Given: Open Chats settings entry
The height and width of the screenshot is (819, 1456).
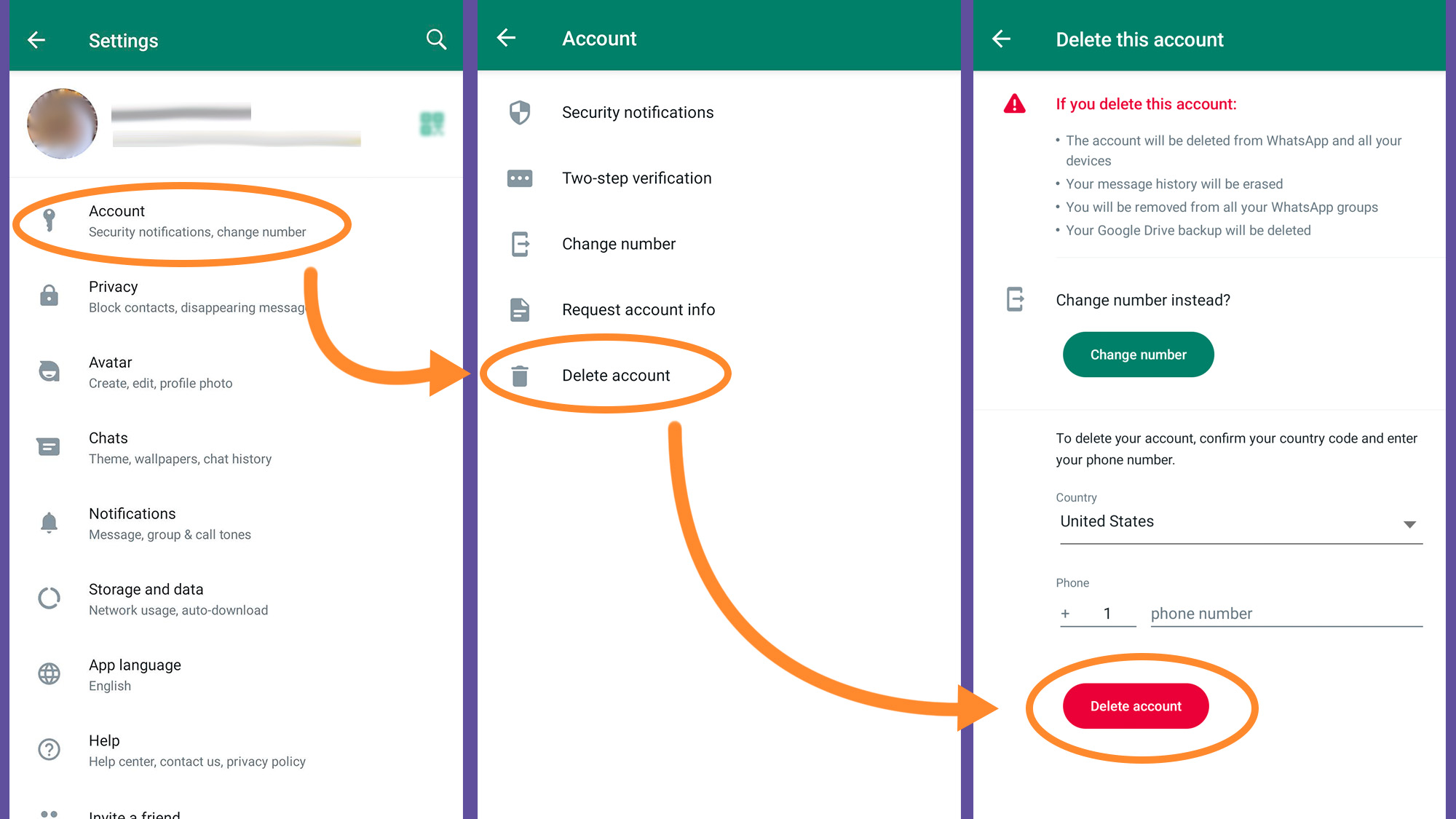Looking at the screenshot, I should point(180,448).
